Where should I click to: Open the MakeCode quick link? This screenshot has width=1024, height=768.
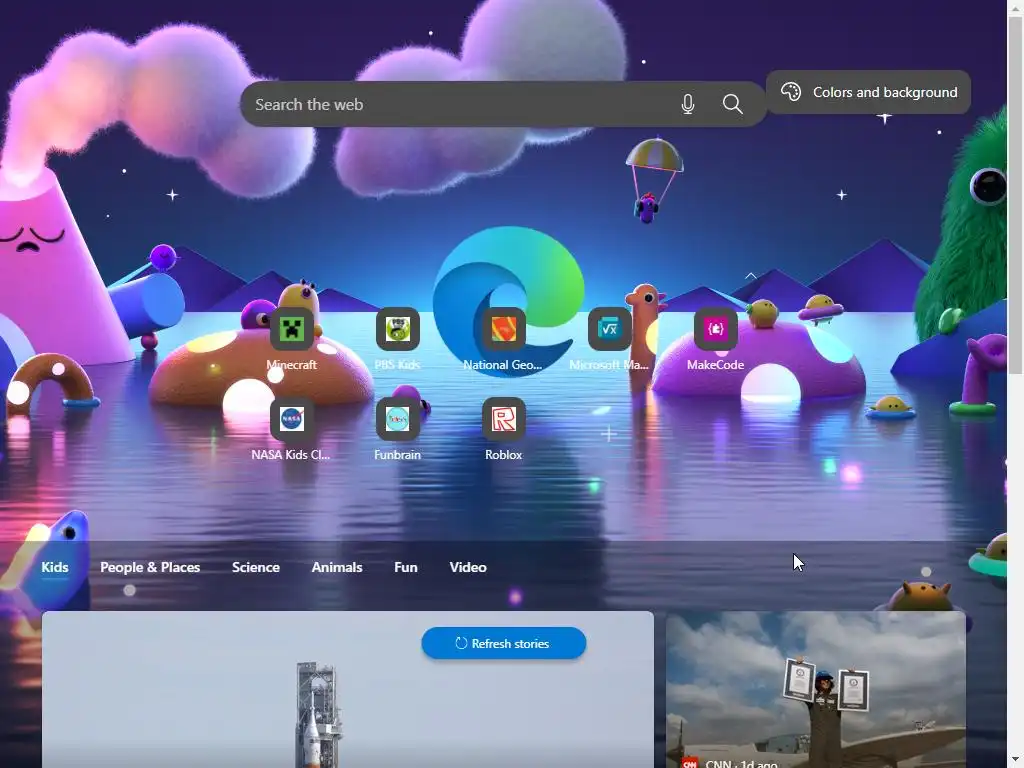(716, 330)
